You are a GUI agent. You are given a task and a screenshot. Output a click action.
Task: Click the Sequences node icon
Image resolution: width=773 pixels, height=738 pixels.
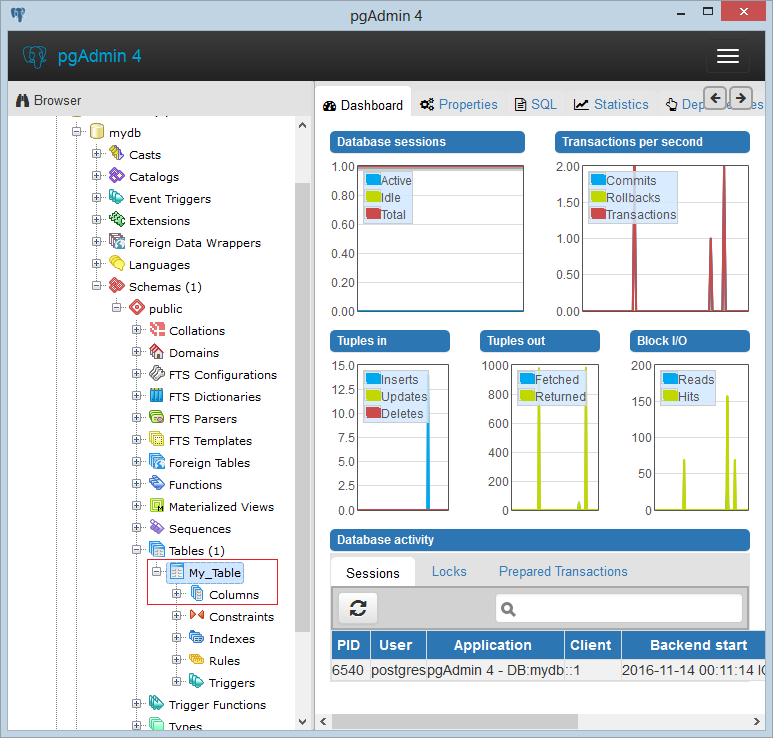point(157,528)
